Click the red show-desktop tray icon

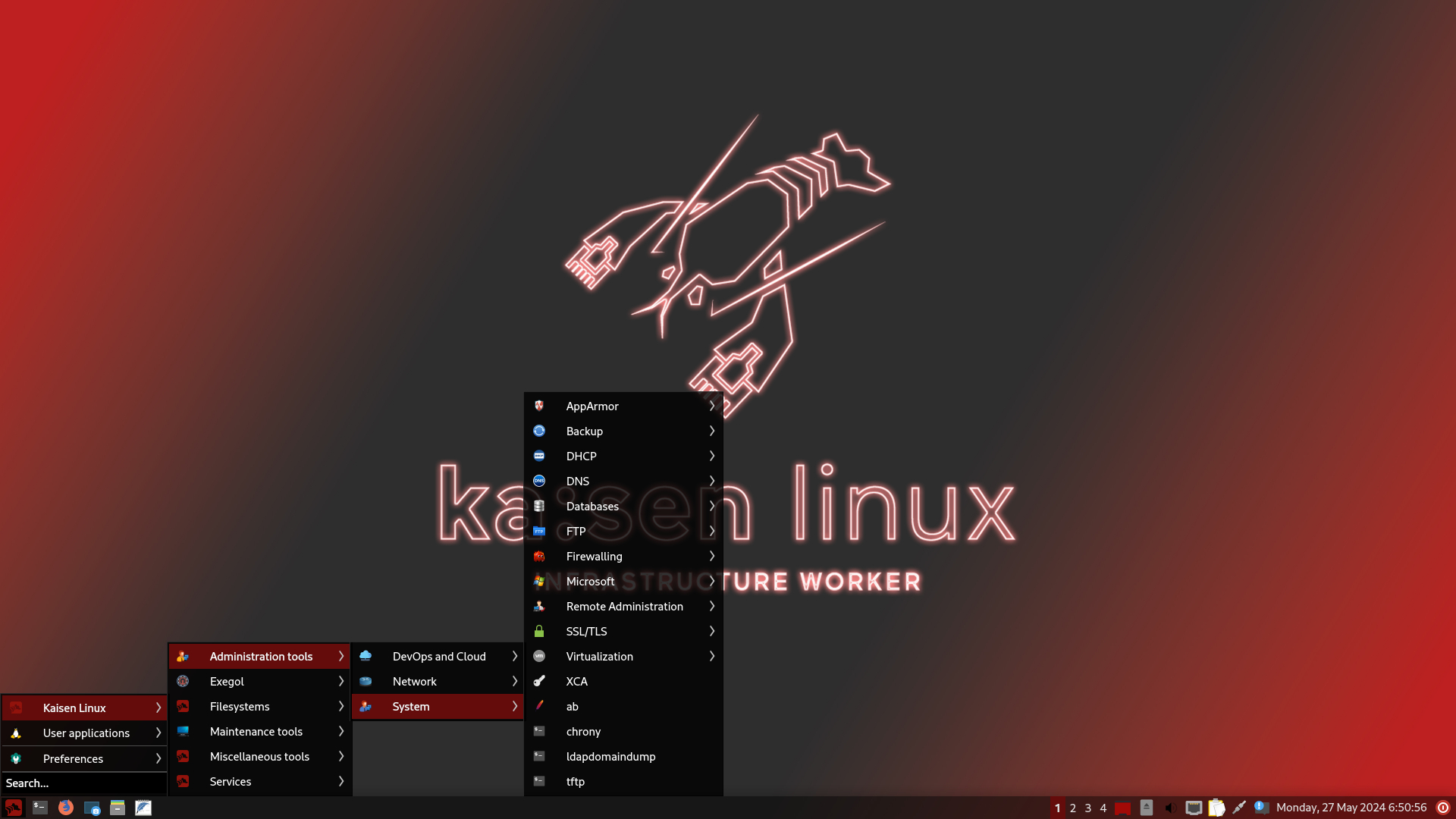point(1123,808)
